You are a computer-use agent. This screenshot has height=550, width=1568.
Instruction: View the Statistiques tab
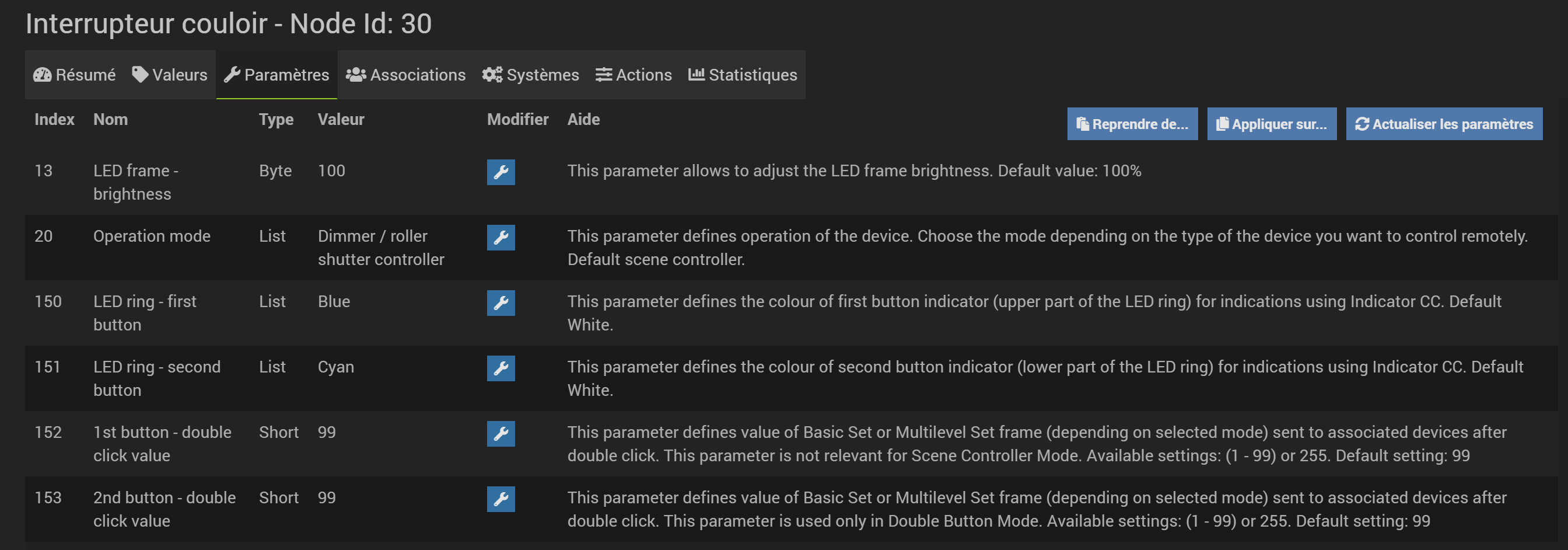coord(743,75)
